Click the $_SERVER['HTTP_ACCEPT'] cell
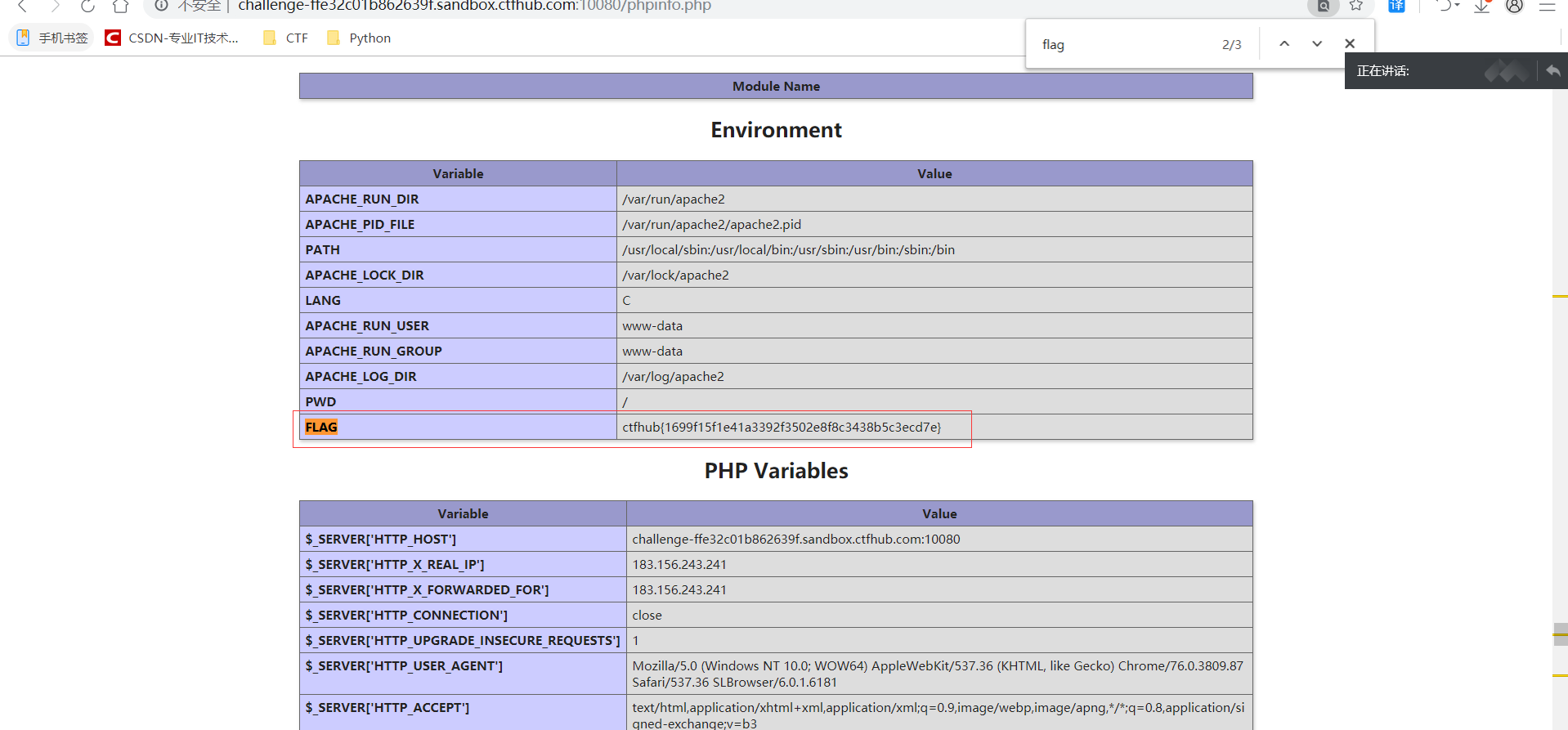Viewport: 1568px width, 730px height. tap(463, 713)
